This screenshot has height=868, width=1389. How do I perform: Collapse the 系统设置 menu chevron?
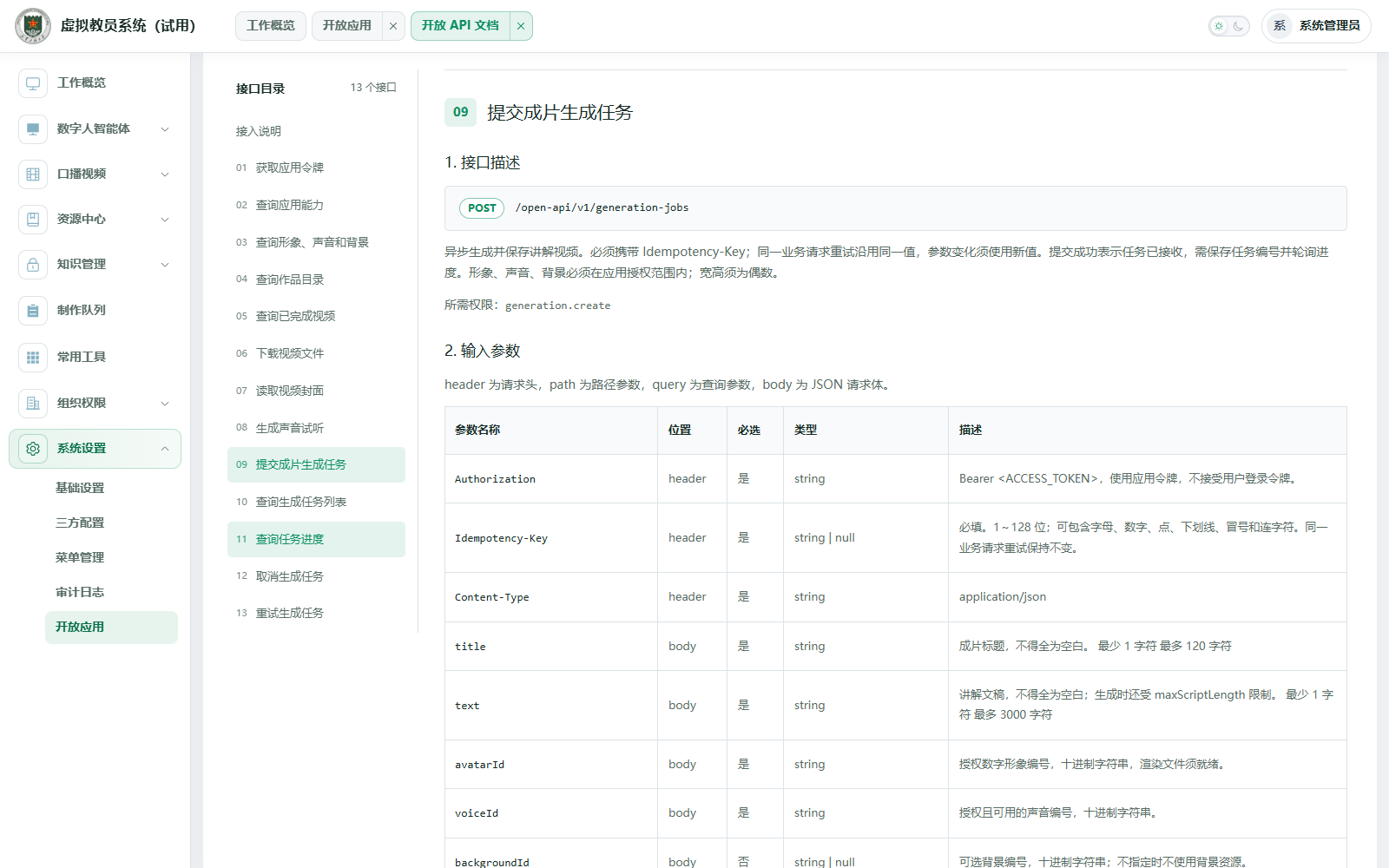click(x=165, y=449)
